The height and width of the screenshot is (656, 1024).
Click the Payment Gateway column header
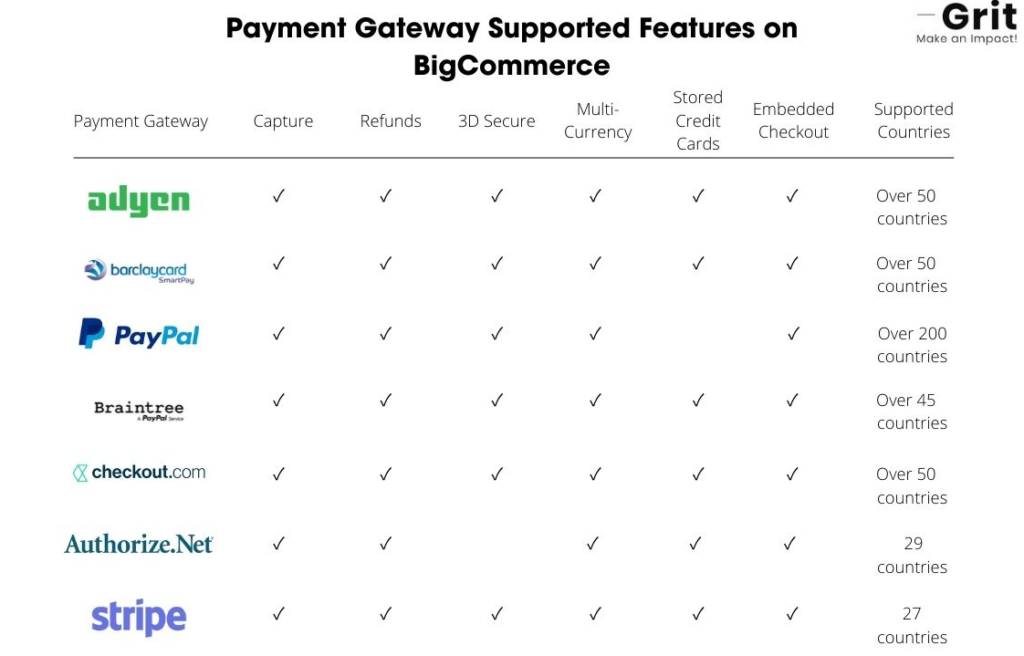pos(141,121)
